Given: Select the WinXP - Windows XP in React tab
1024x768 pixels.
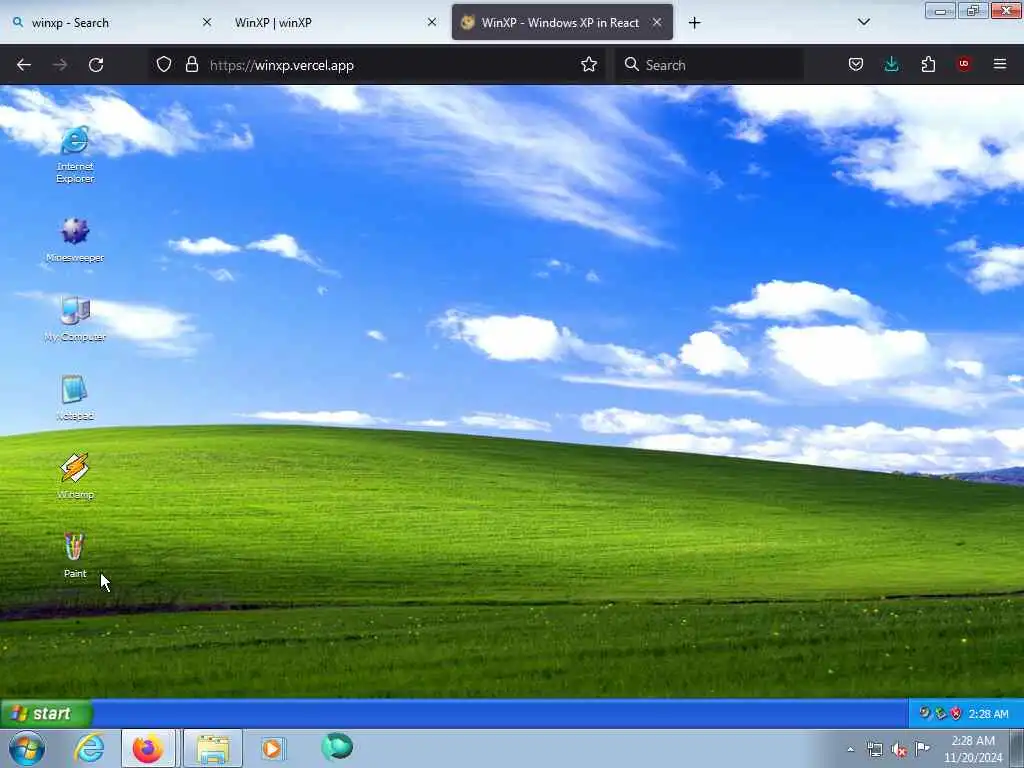Looking at the screenshot, I should (x=562, y=22).
